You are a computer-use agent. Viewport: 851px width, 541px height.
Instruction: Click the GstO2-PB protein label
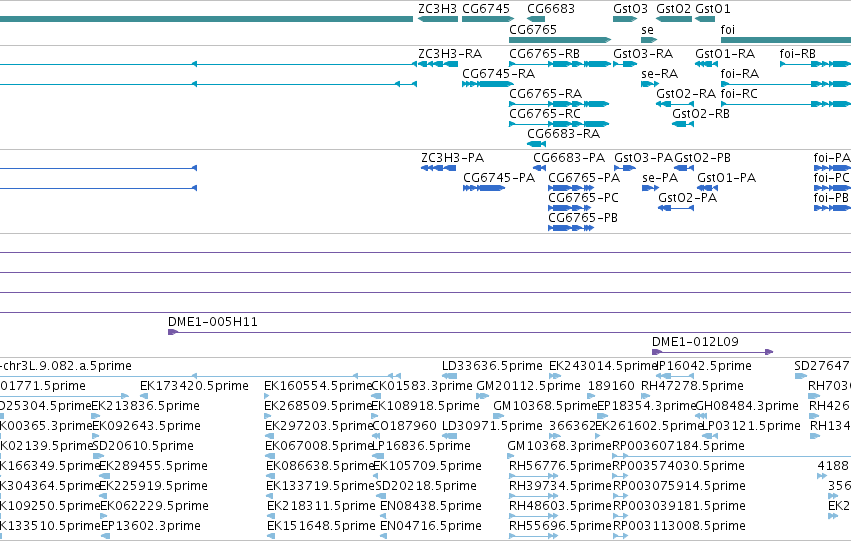702,158
